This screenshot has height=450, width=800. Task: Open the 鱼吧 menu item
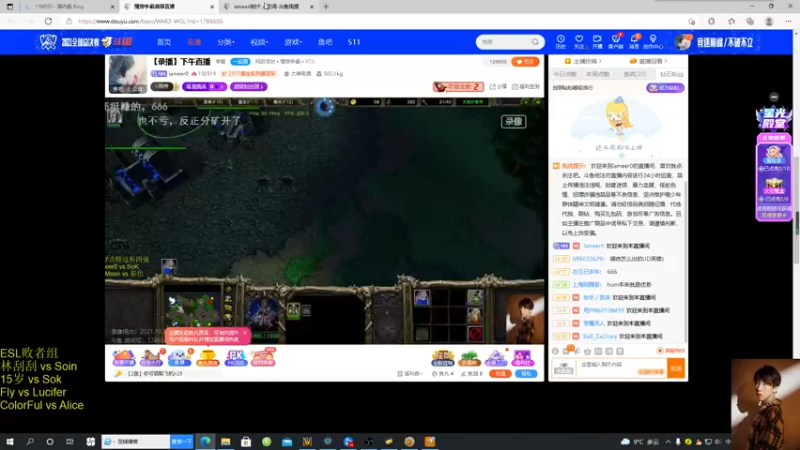click(325, 42)
